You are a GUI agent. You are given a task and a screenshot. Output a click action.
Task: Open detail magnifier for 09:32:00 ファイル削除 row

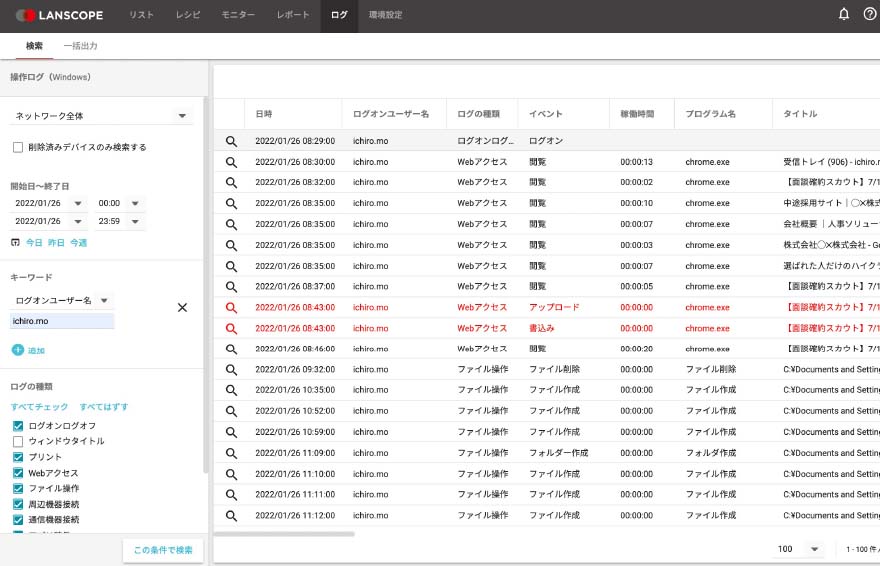pos(231,370)
